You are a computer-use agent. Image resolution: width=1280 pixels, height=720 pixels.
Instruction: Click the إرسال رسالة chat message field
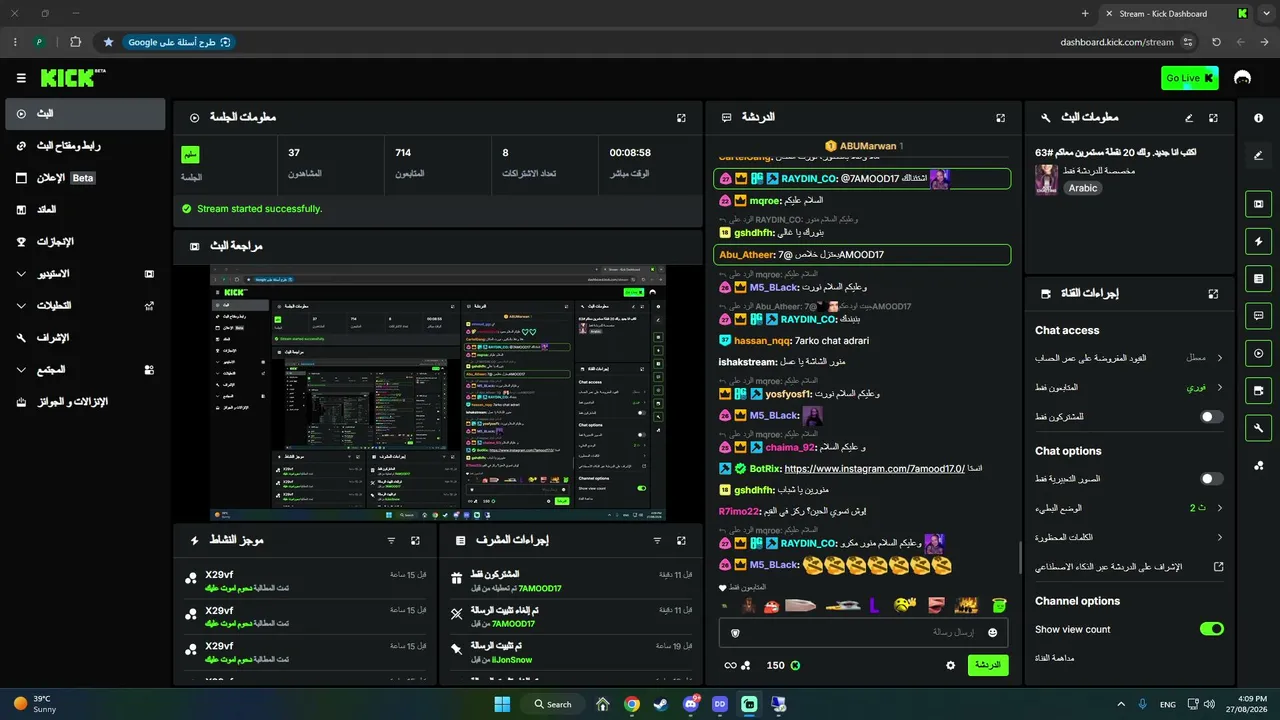click(863, 632)
